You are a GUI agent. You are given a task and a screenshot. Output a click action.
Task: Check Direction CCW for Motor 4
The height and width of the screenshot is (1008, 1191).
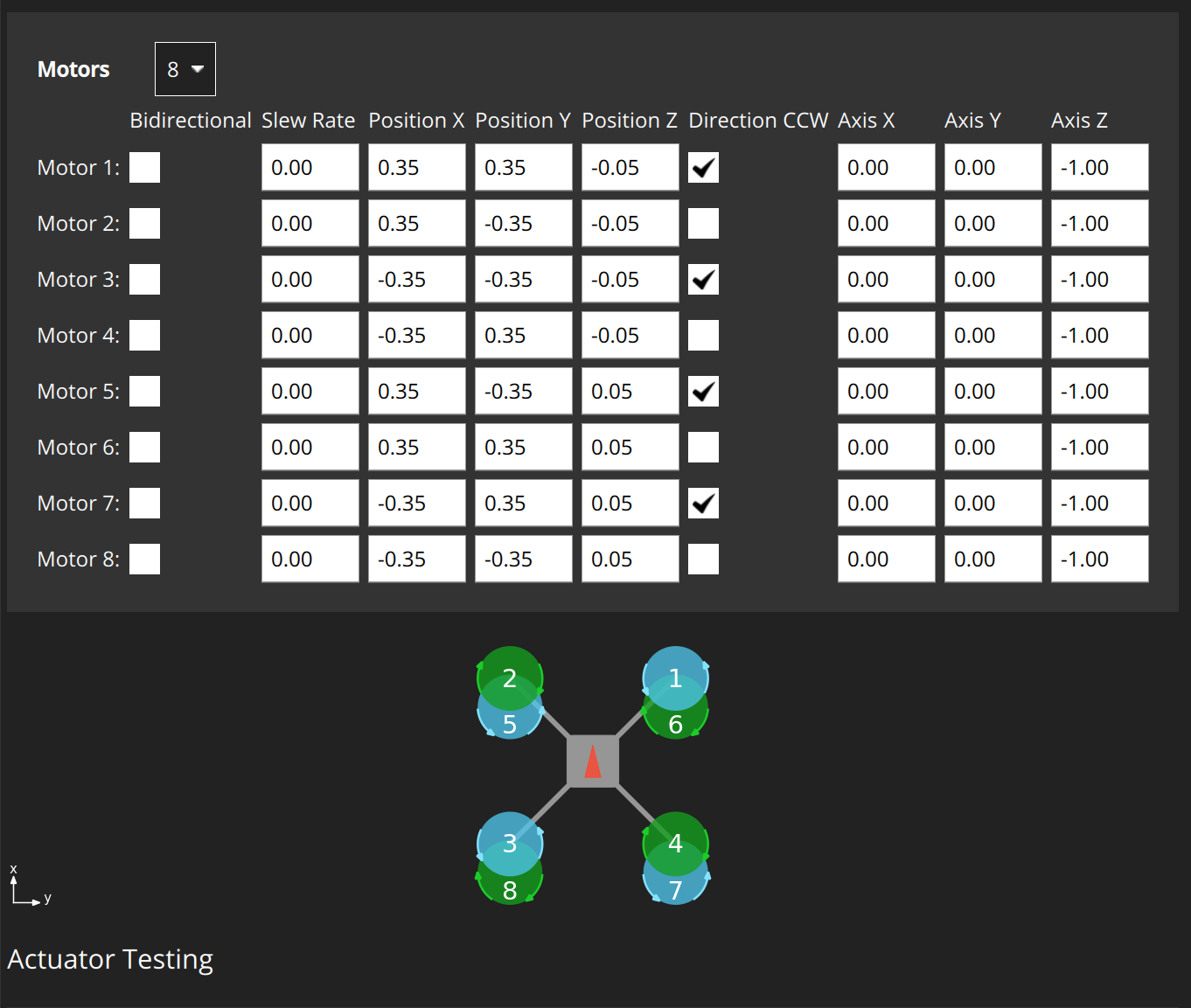pos(704,335)
